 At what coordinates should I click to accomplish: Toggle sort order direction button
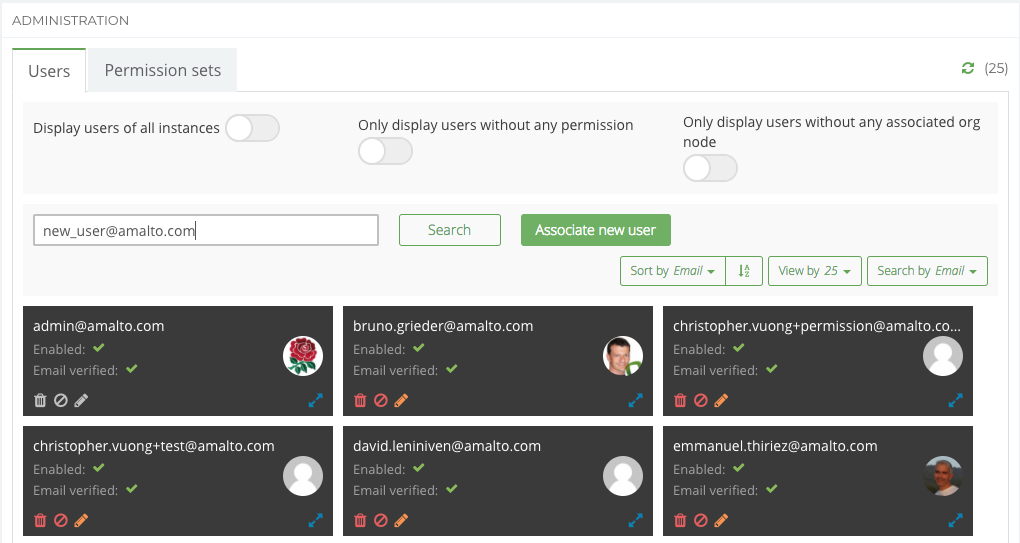coord(744,271)
